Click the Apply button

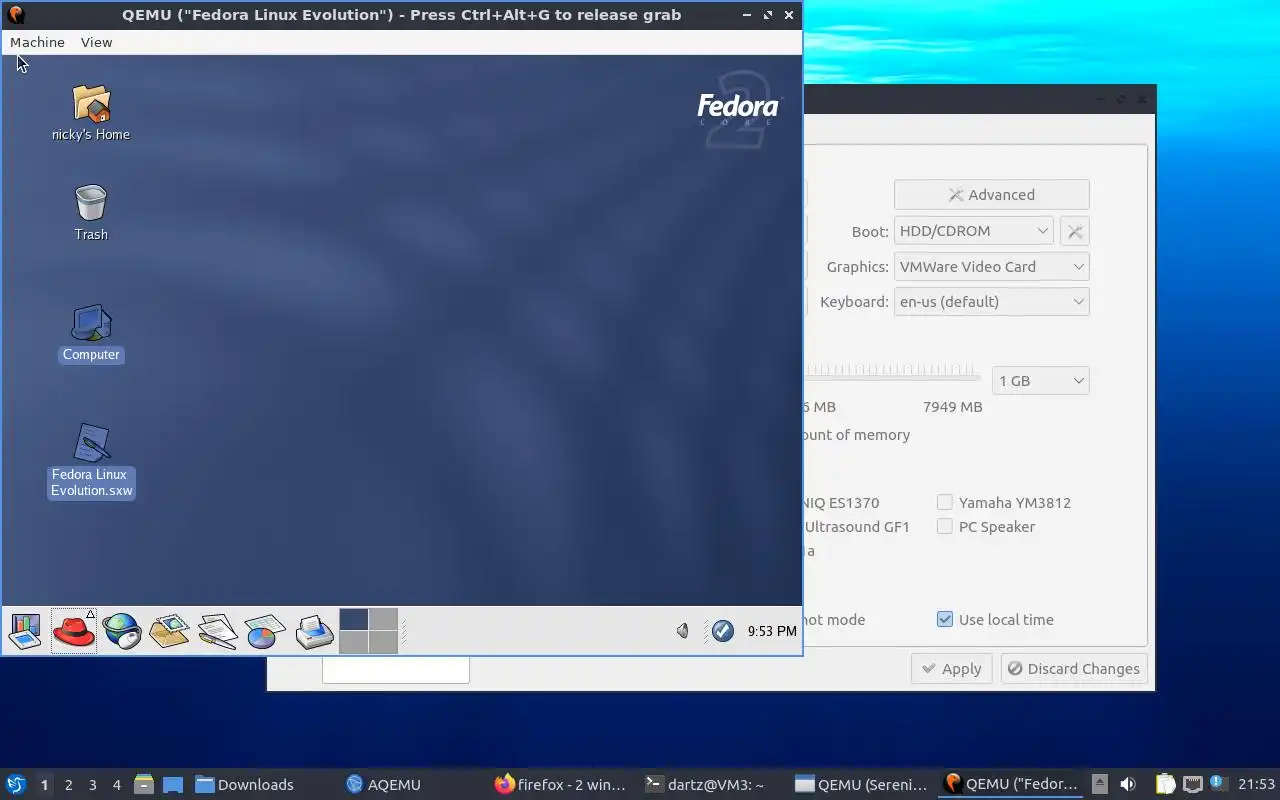(x=951, y=669)
